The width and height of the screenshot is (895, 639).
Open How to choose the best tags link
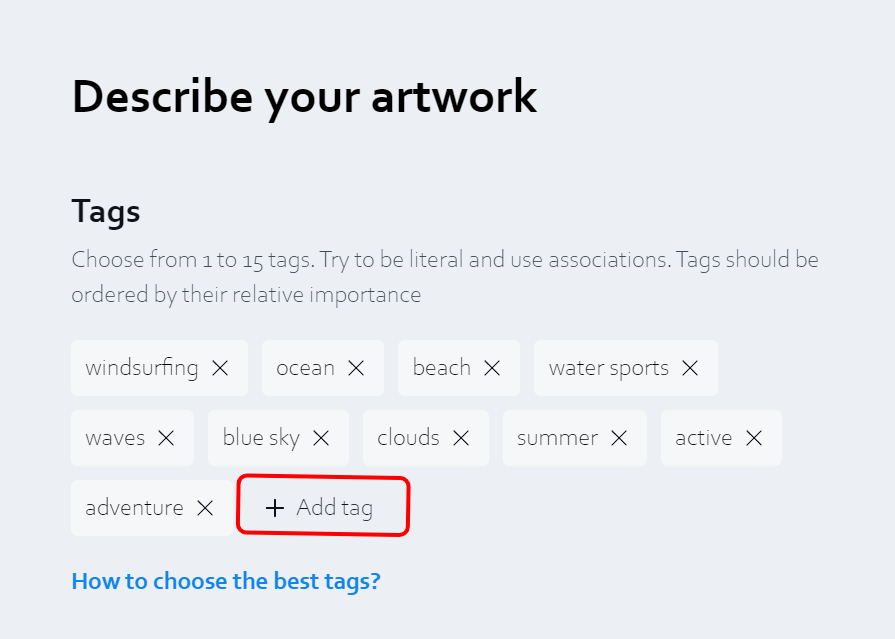point(226,581)
